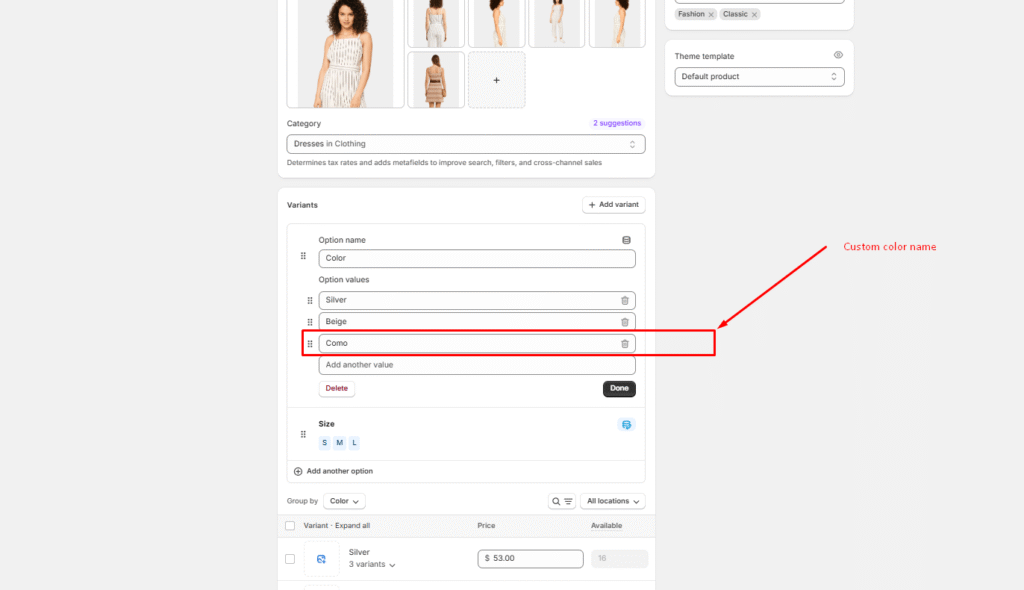Screen dimensions: 1024x590
Task: Click the add media plus tile
Action: point(496,80)
